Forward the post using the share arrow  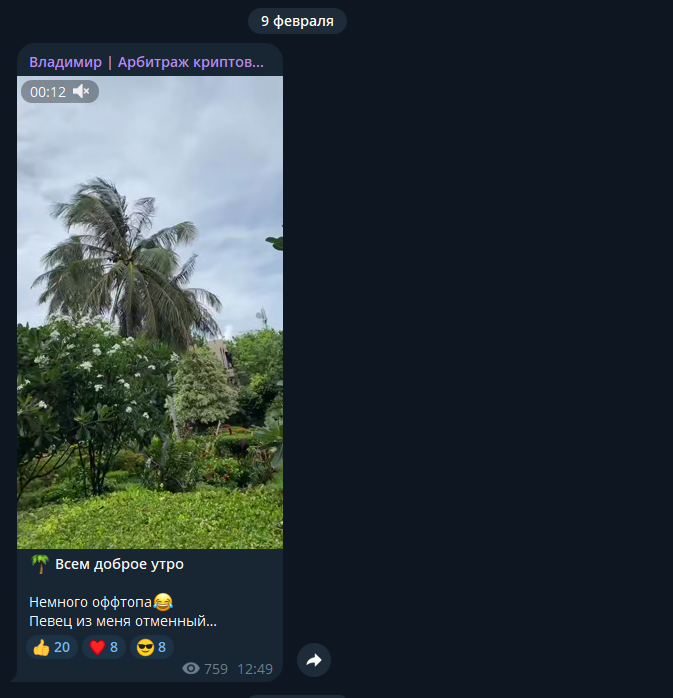(x=314, y=660)
